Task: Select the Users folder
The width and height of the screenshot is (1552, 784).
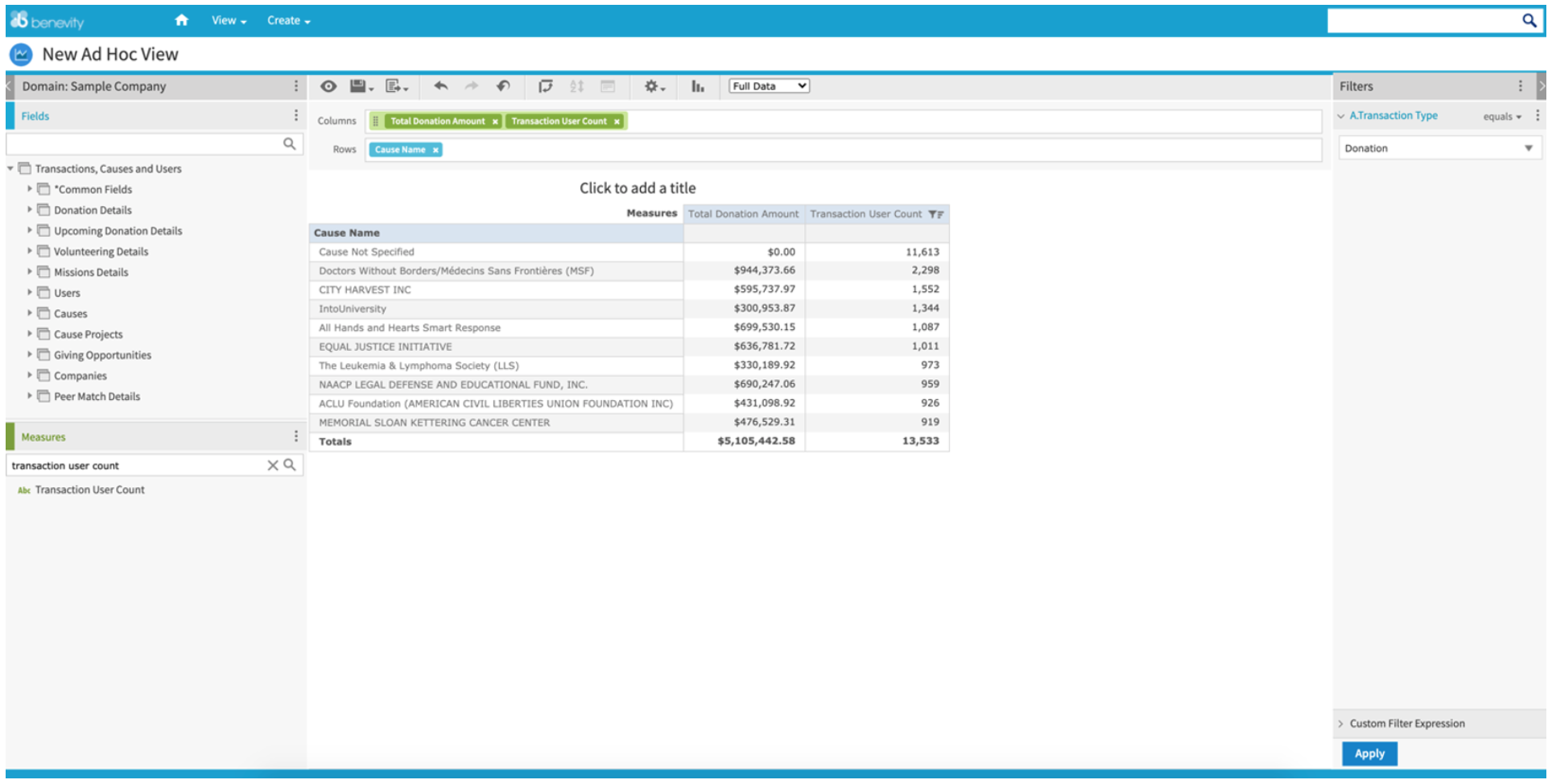Action: (67, 293)
